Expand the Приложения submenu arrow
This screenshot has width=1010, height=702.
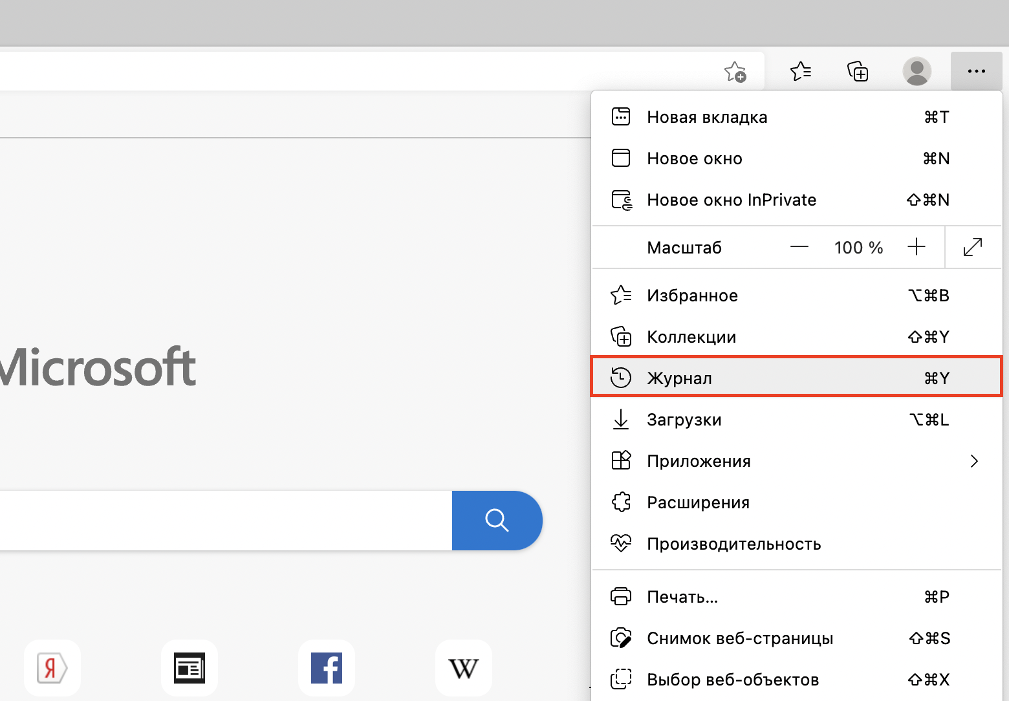pyautogui.click(x=974, y=461)
